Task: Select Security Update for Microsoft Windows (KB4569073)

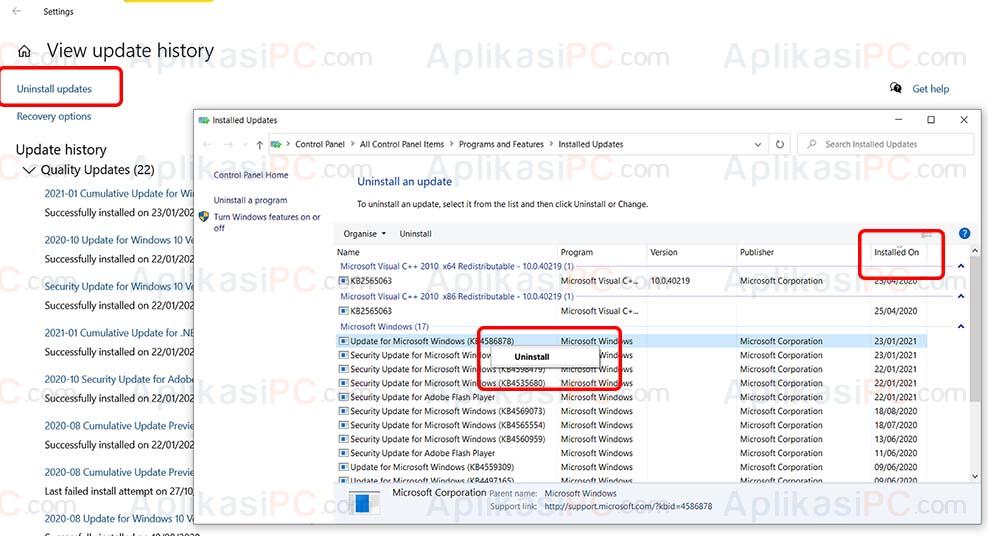Action: click(x=631, y=411)
